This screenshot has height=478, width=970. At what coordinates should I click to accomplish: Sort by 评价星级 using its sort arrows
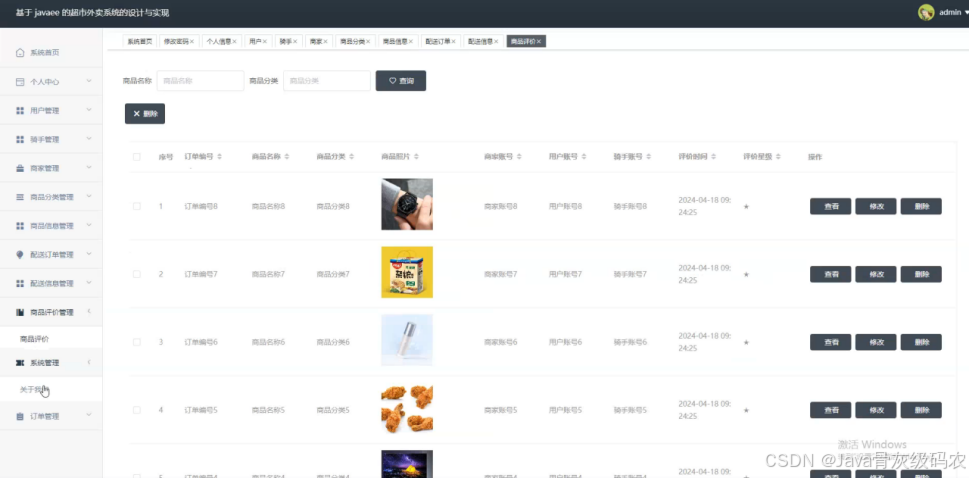[778, 157]
